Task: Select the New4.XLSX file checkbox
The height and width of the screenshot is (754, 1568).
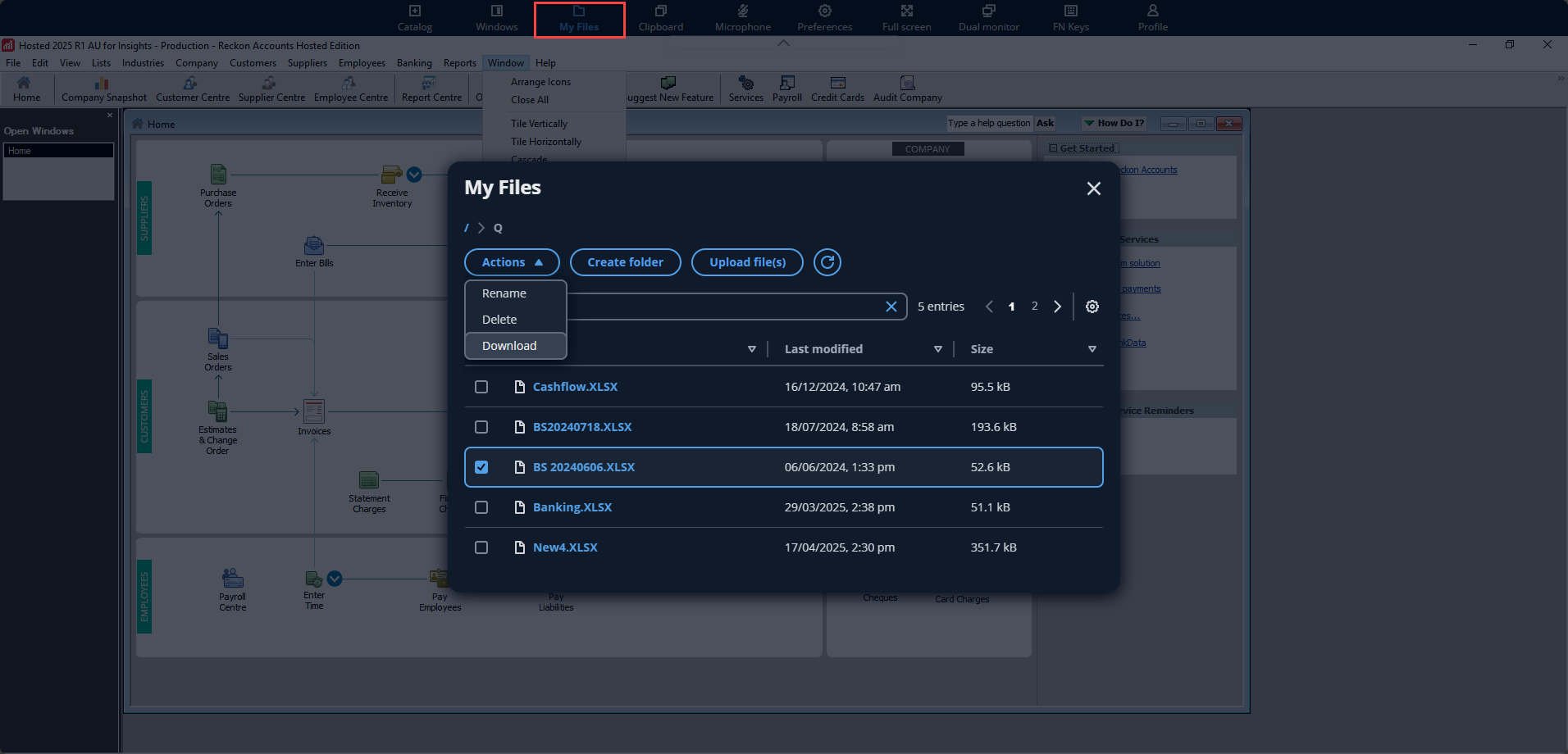Action: (481, 547)
